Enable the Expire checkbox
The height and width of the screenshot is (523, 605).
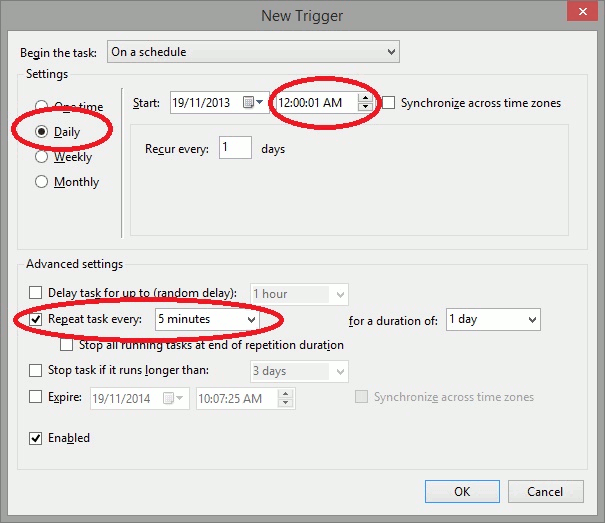(37, 397)
